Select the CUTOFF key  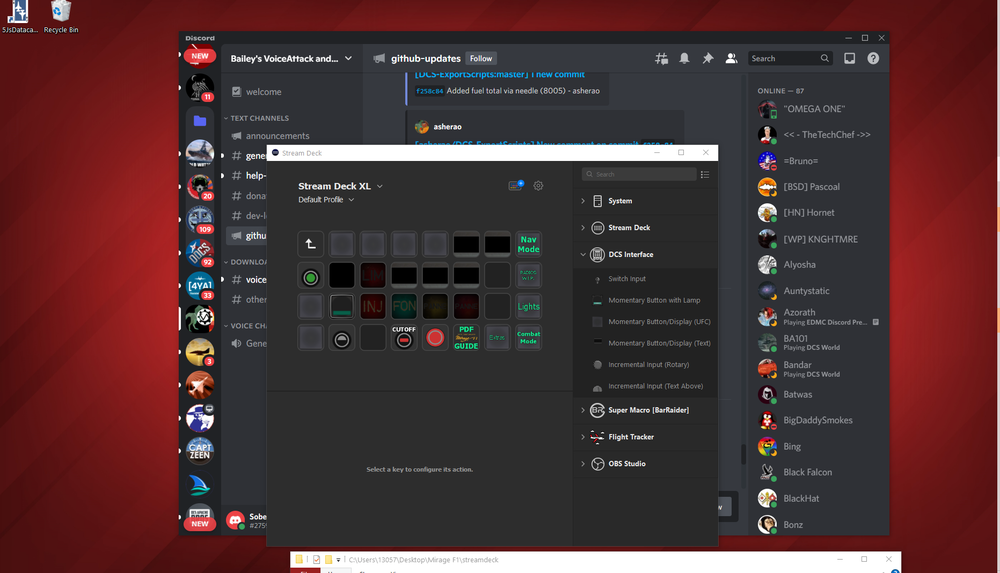click(x=404, y=337)
